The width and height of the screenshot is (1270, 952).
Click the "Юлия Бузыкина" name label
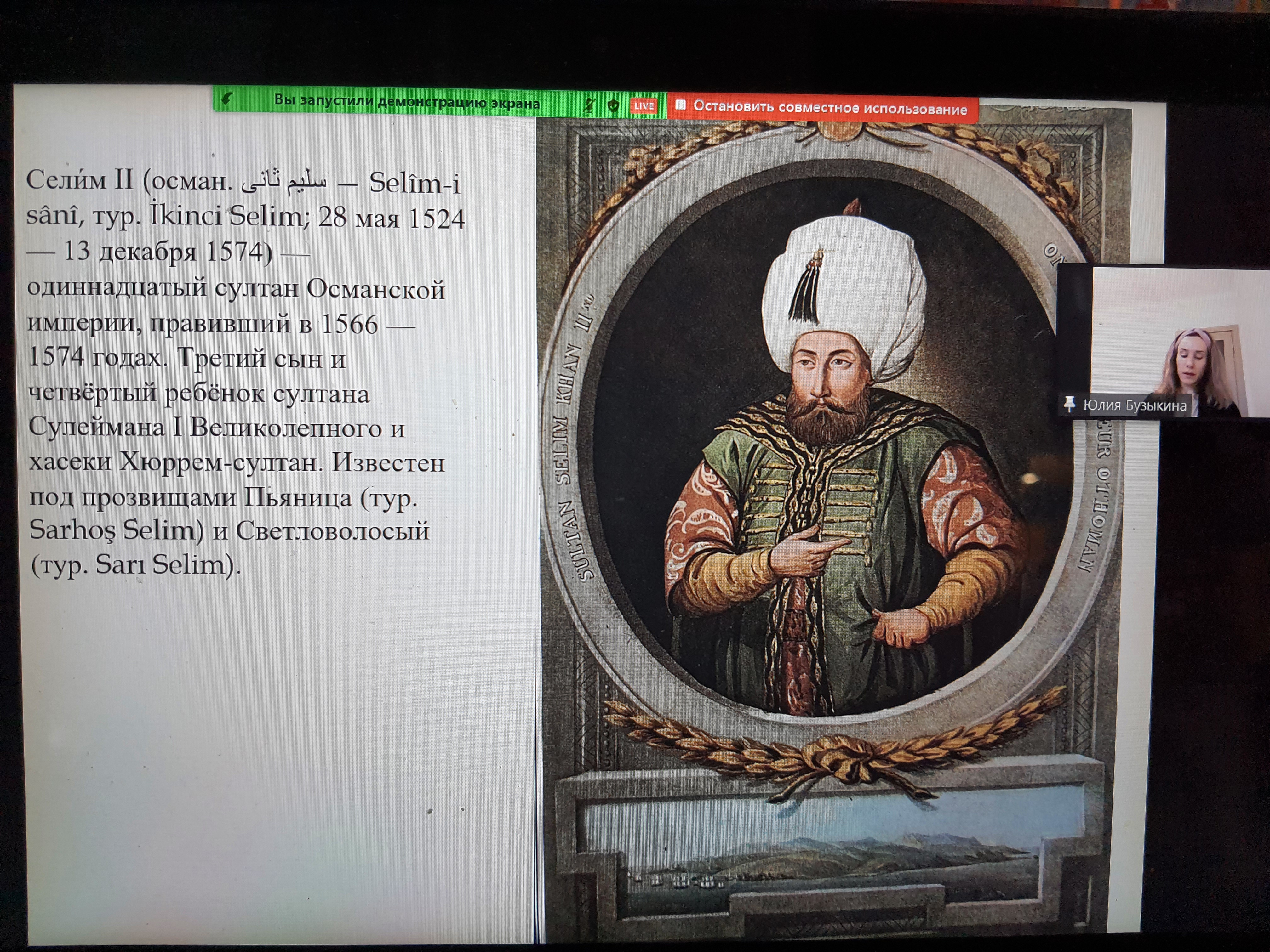click(x=1135, y=405)
